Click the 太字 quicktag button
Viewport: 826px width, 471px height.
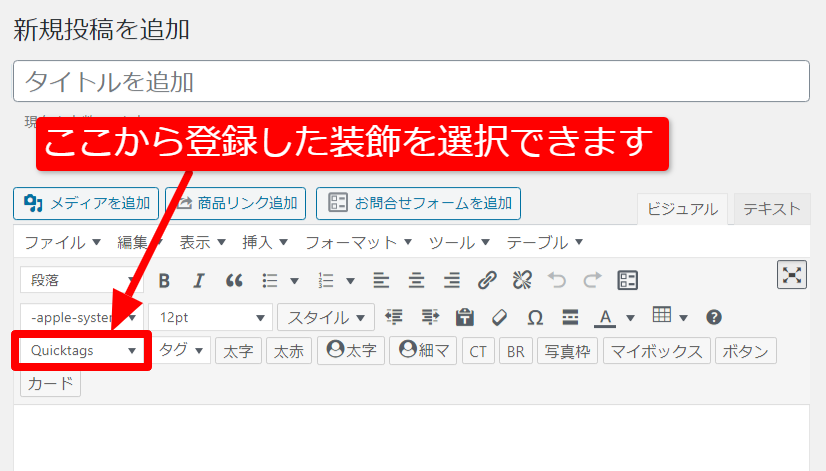[238, 351]
